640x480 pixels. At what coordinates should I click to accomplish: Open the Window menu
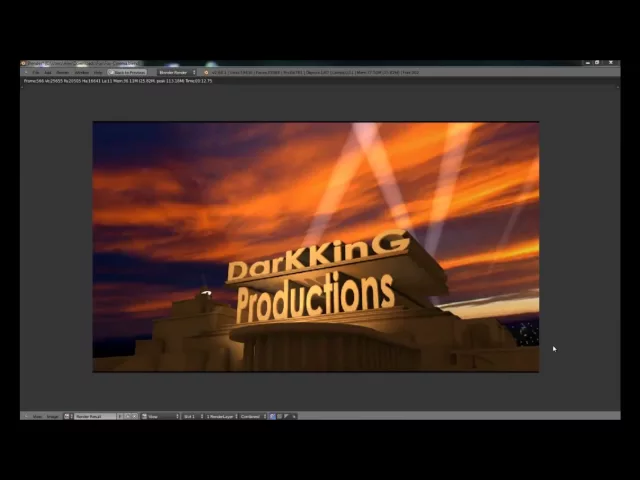(82, 72)
